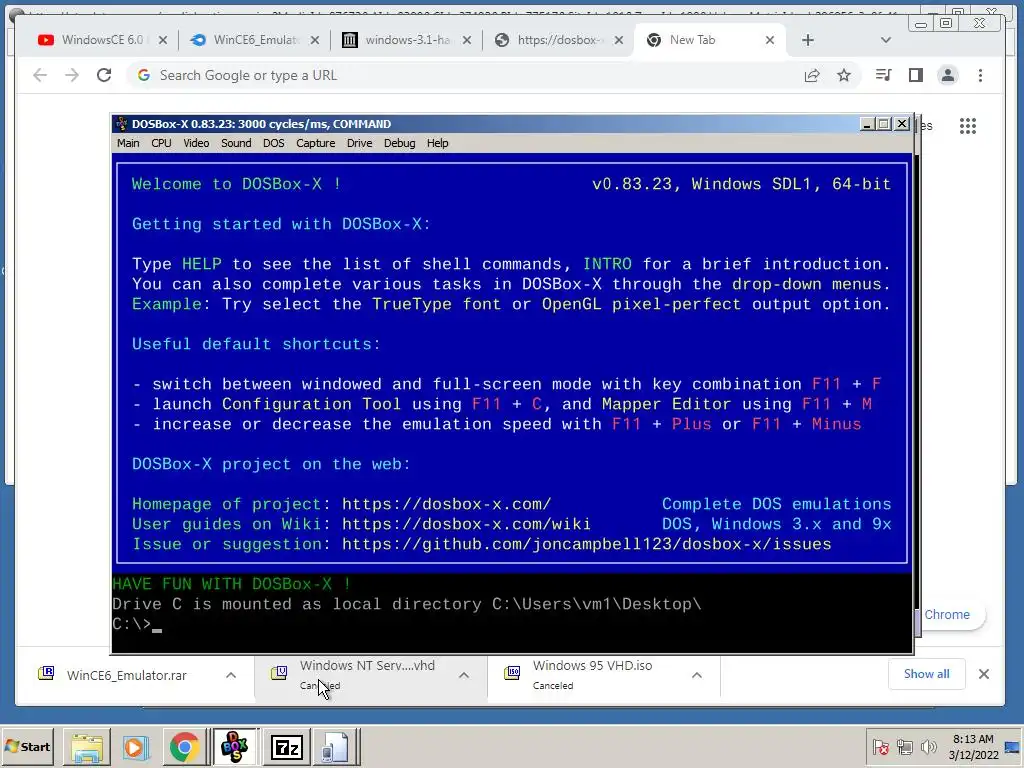Open the CPU menu in DOSBox-X

[161, 143]
